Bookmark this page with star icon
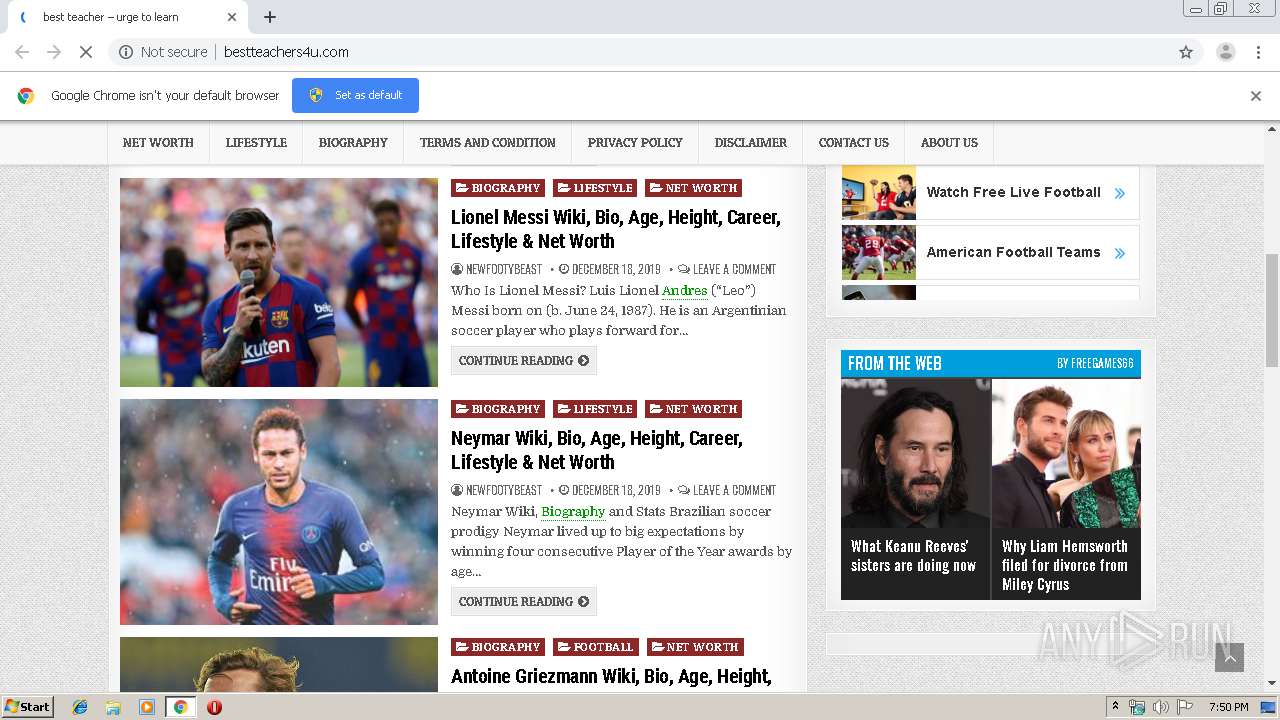The image size is (1280, 720). 1186,52
